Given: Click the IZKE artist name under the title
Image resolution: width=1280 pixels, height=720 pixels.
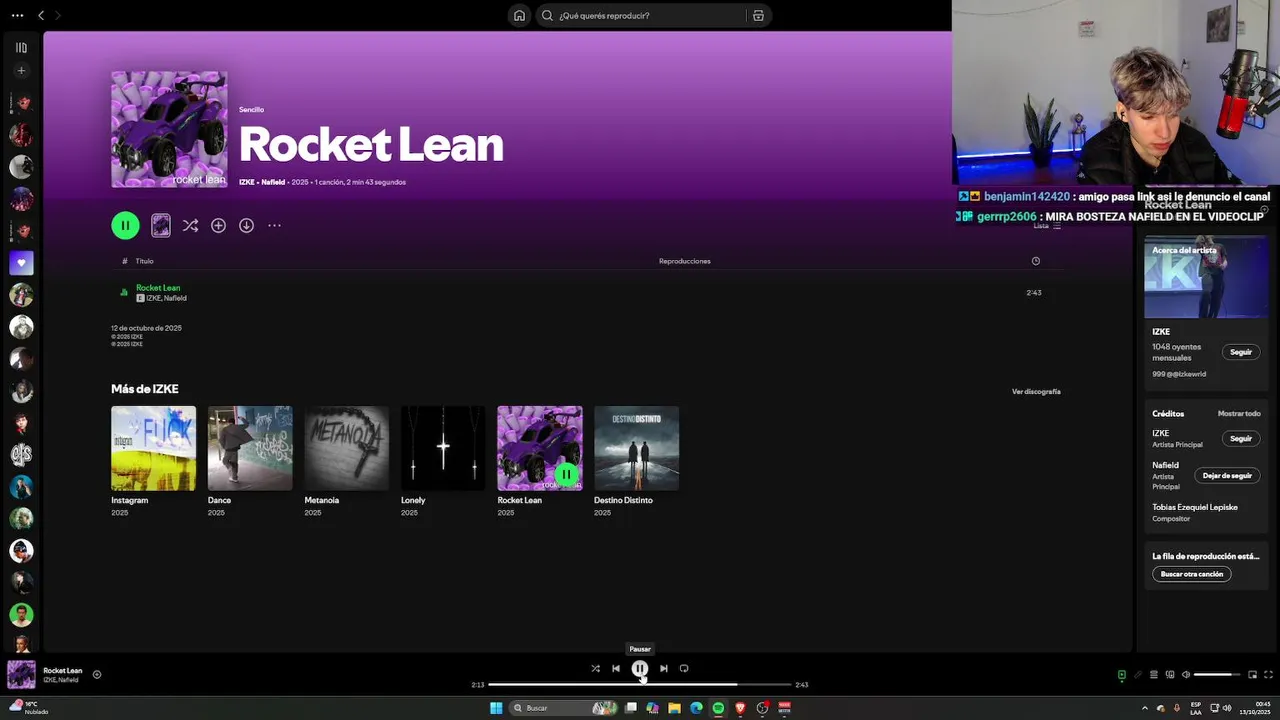Looking at the screenshot, I should click(246, 182).
